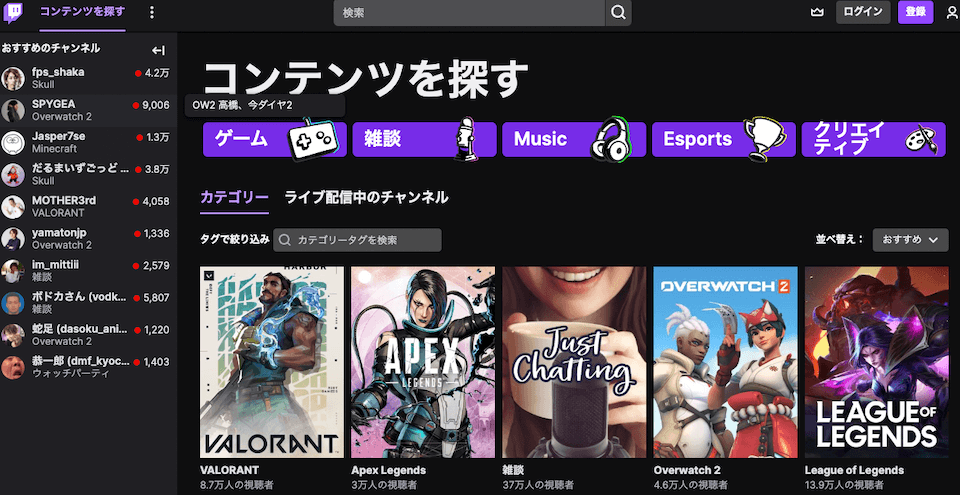The height and width of the screenshot is (495, 960).
Task: Open the League of Legends cover art
Action: pos(876,362)
